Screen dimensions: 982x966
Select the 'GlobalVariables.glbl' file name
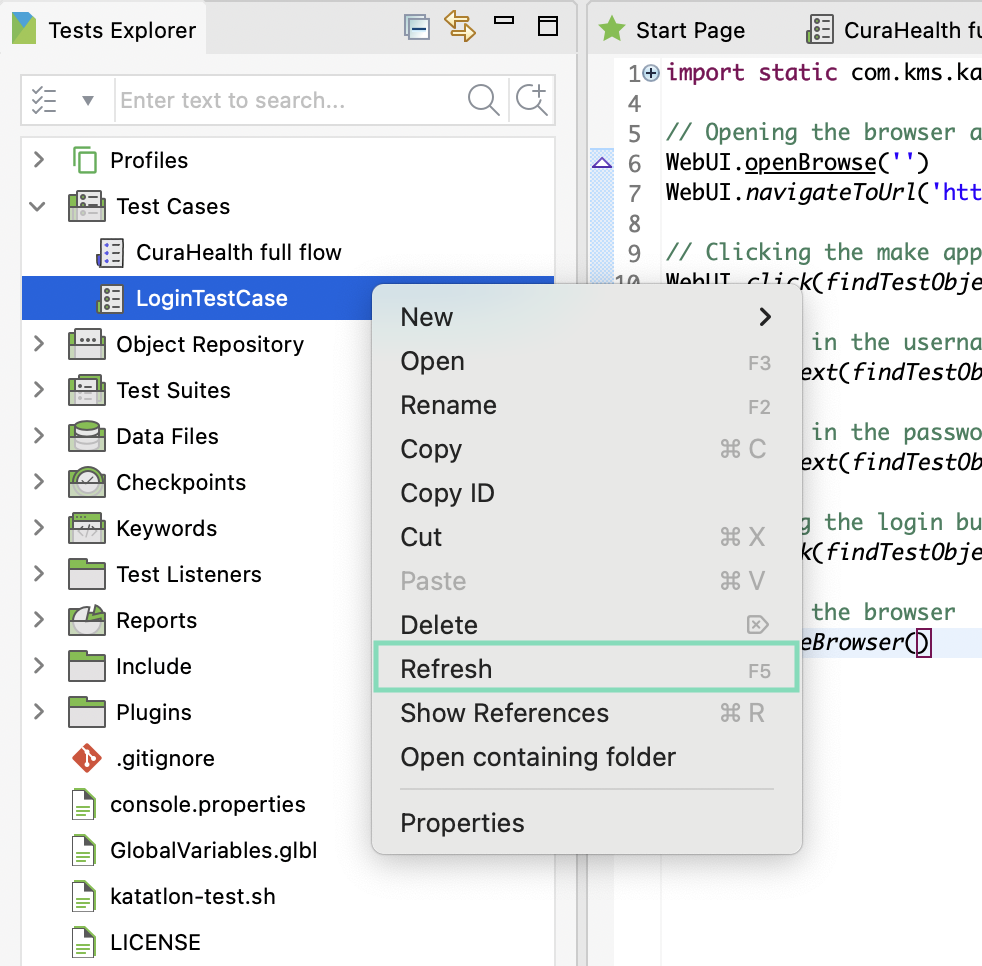[214, 850]
